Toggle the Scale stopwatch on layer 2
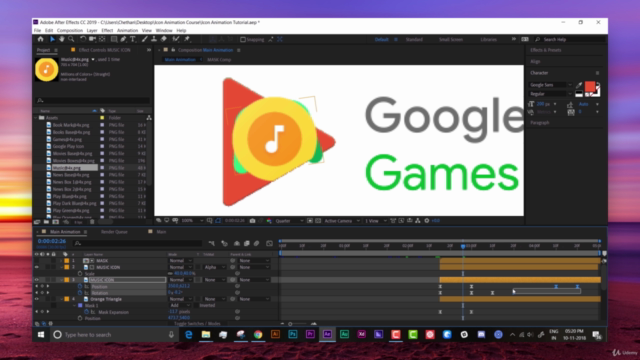This screenshot has height=360, width=640. (x=80, y=273)
